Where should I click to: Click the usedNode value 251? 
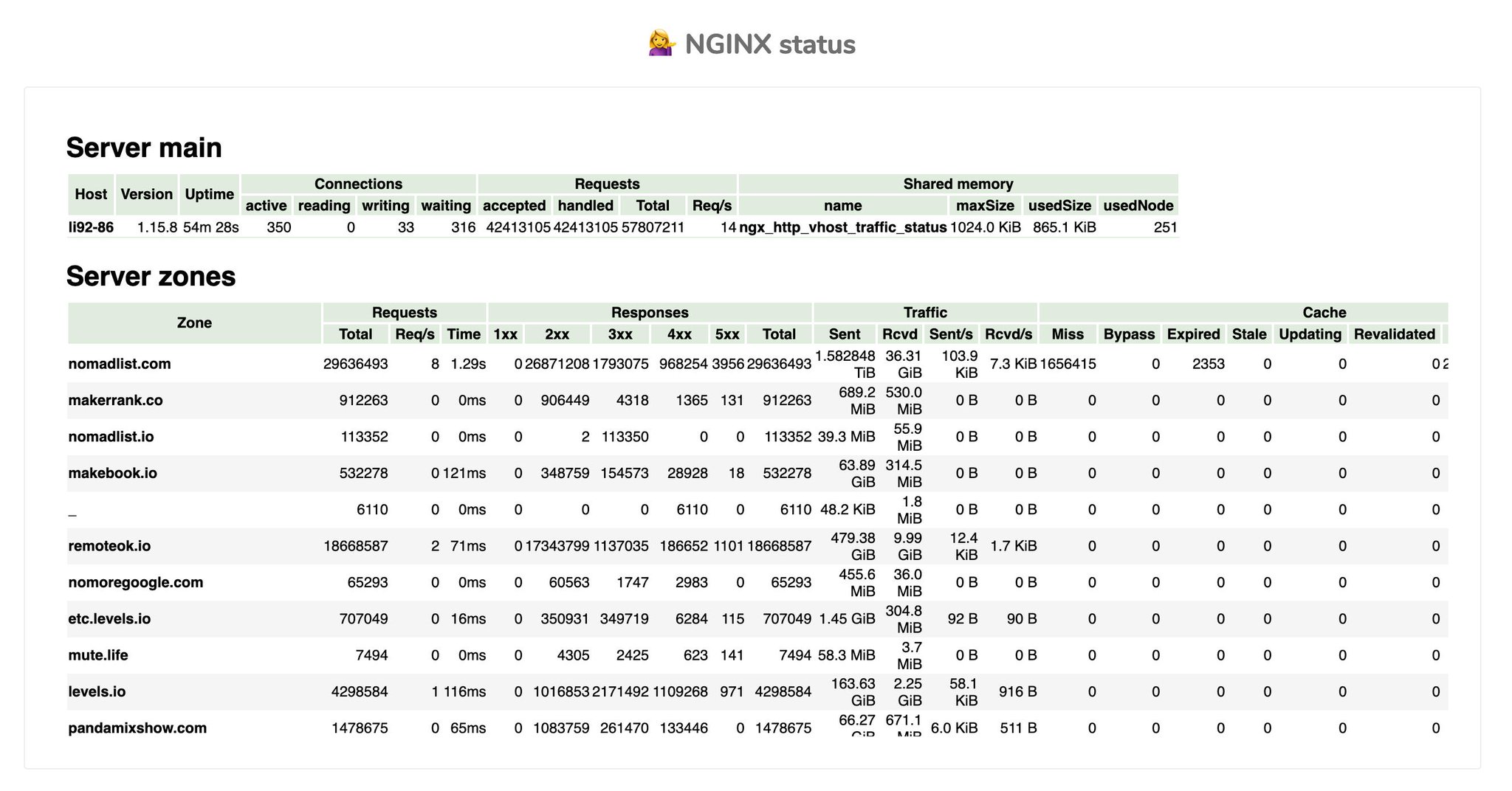pyautogui.click(x=1165, y=227)
